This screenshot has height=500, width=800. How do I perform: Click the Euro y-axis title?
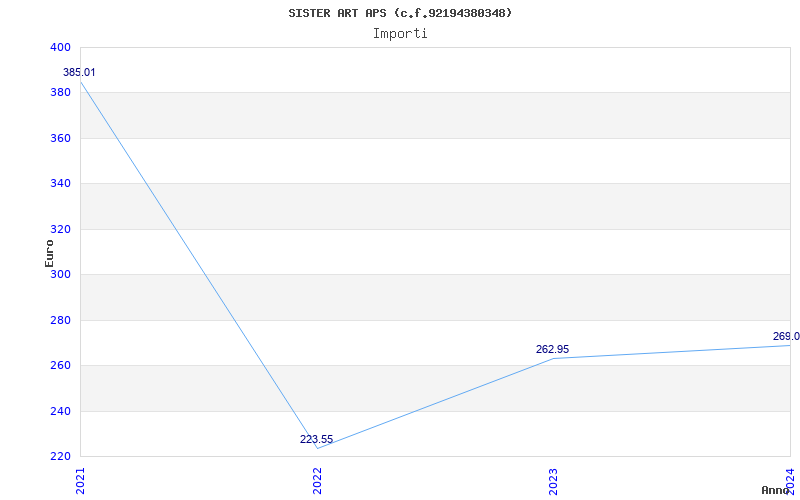49,252
